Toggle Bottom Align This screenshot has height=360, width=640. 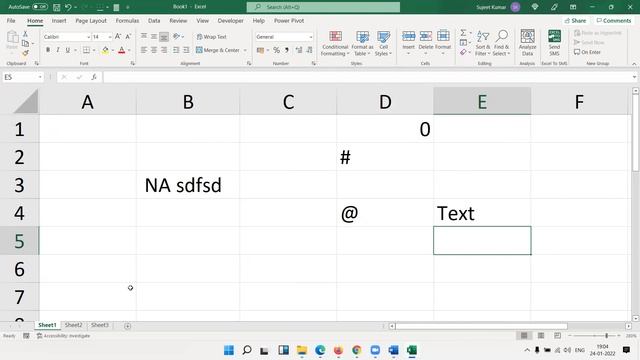(164, 37)
